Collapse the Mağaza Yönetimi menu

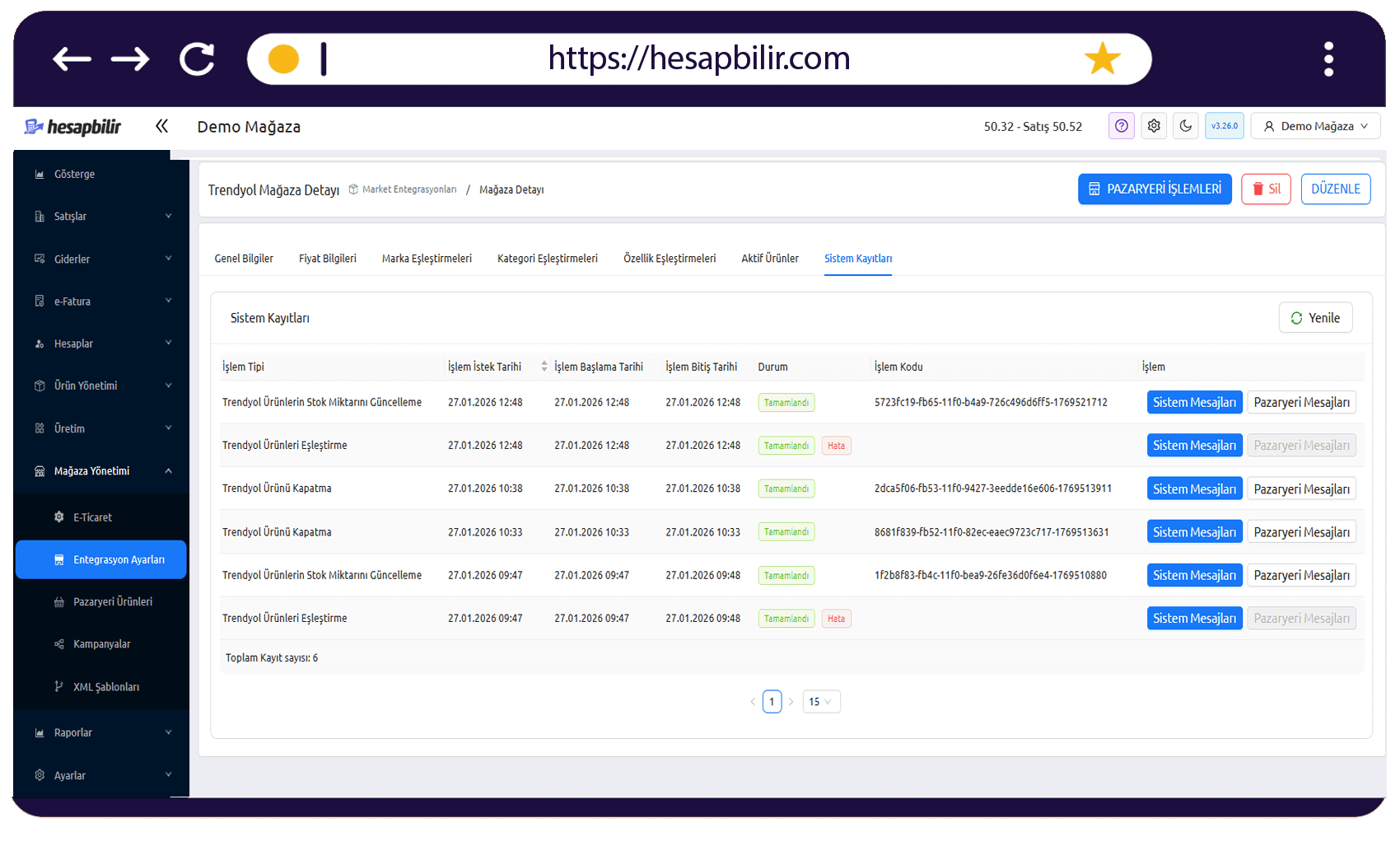[101, 471]
